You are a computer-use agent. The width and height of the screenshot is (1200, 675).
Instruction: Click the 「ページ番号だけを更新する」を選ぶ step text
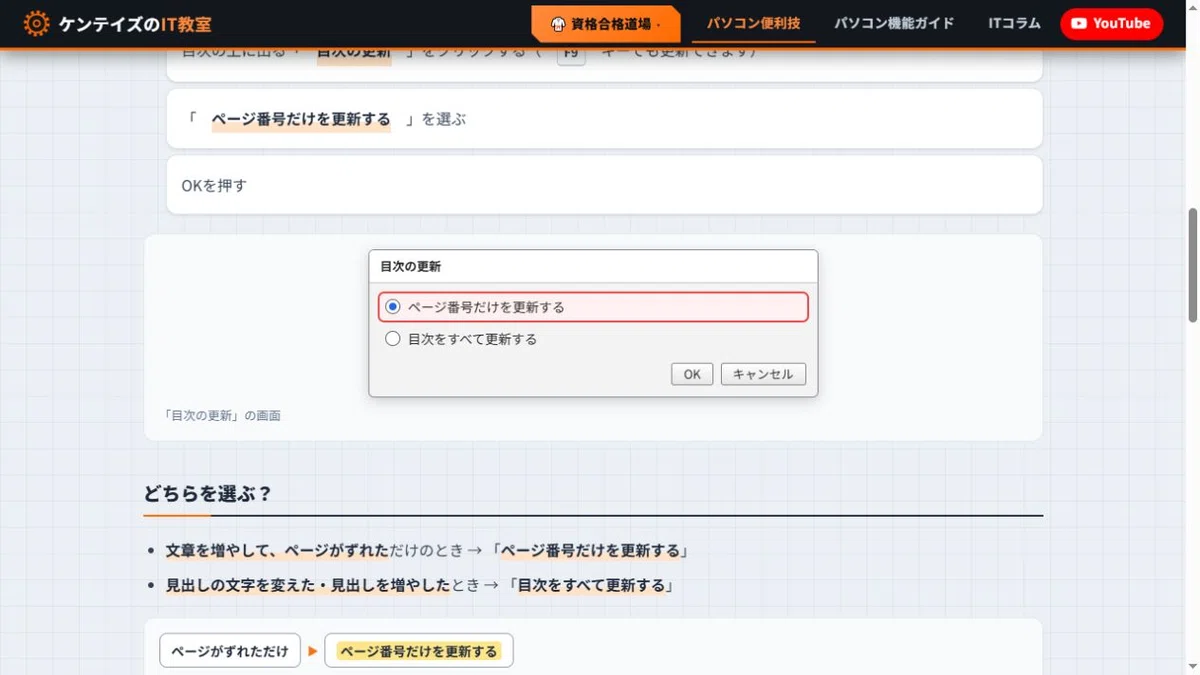coord(326,119)
